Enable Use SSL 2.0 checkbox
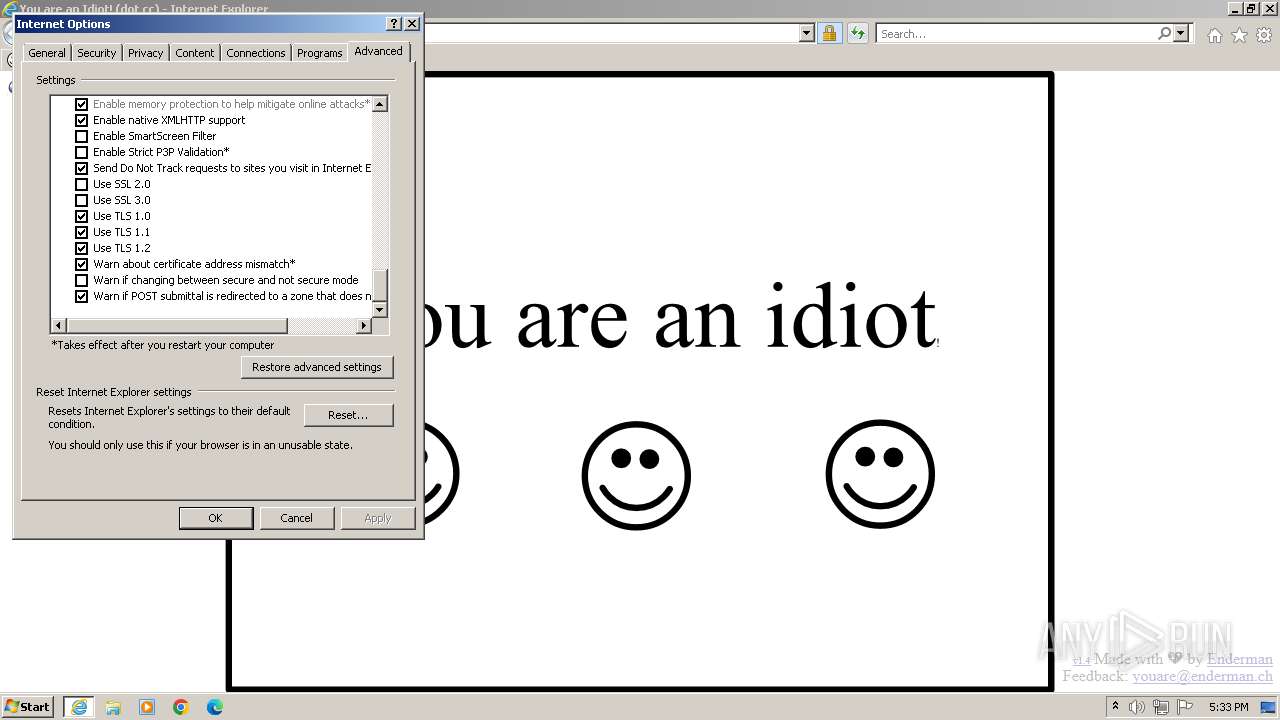The height and width of the screenshot is (720, 1280). [82, 184]
